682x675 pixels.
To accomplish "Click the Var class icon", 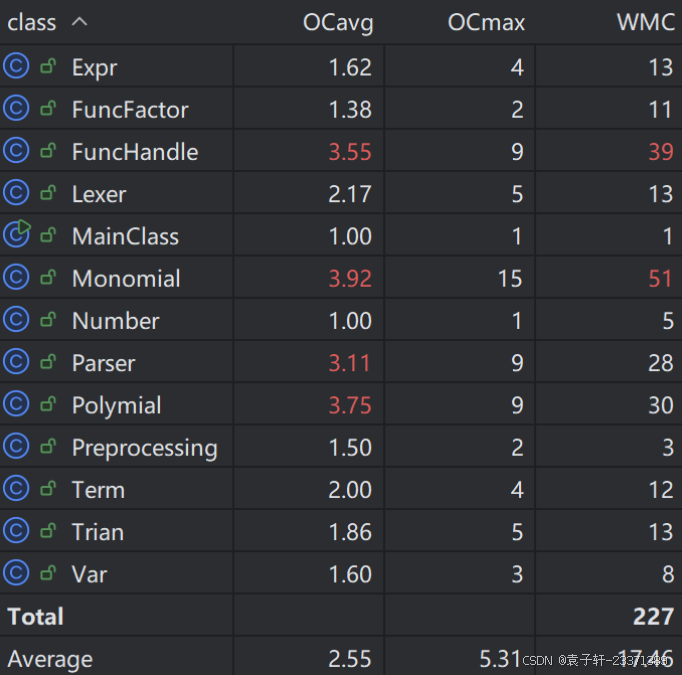I will tap(16, 572).
